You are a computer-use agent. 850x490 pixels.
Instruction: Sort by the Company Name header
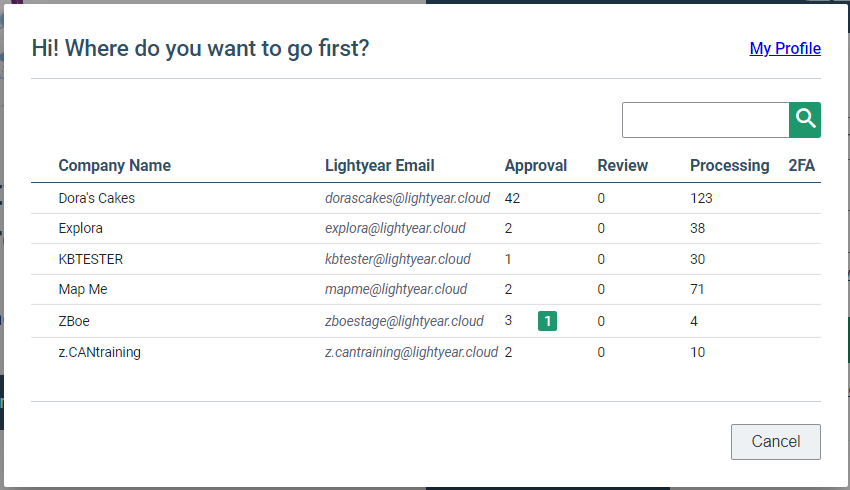point(115,166)
